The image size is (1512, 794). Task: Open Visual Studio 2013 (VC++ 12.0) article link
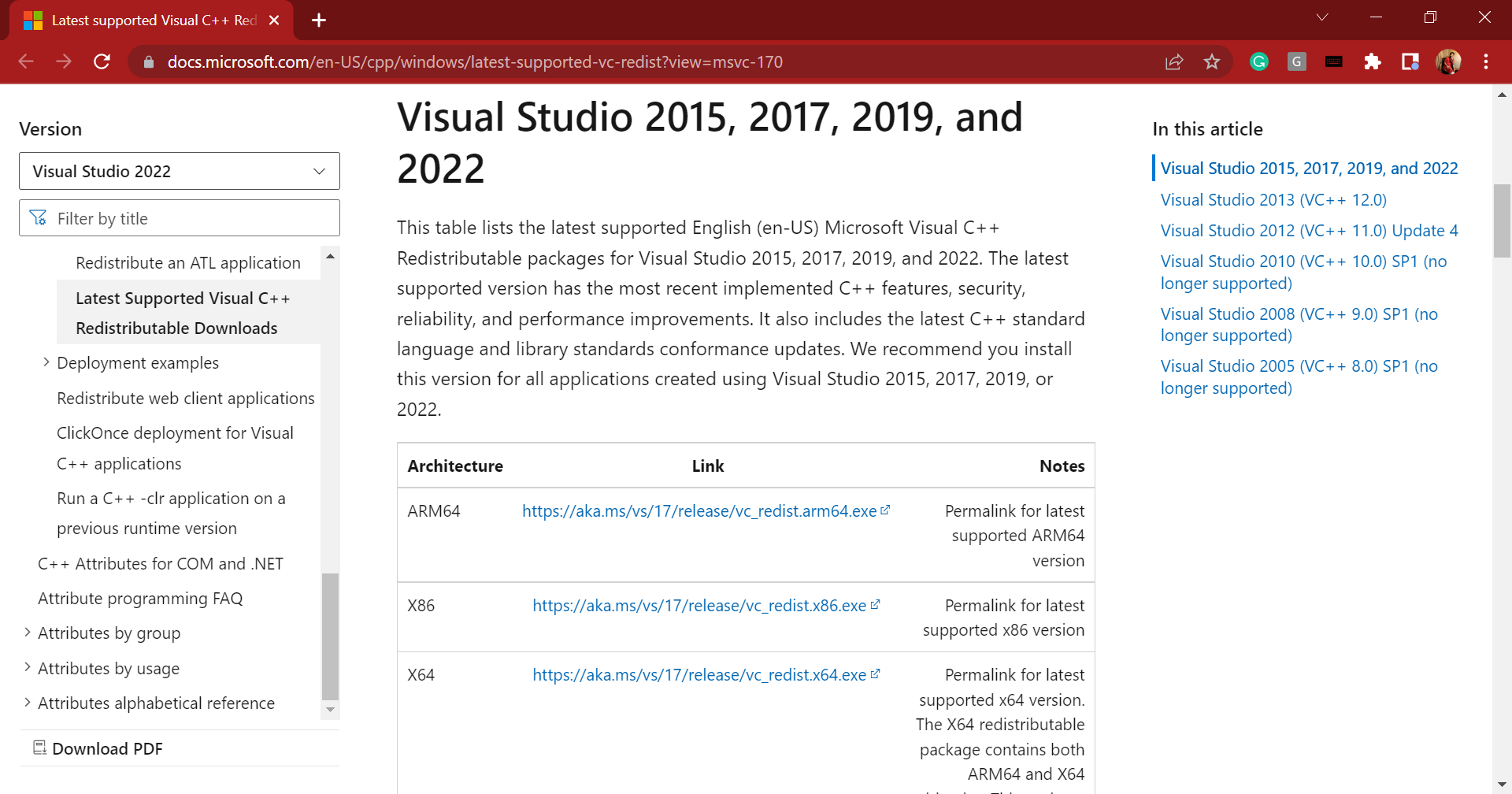1273,199
